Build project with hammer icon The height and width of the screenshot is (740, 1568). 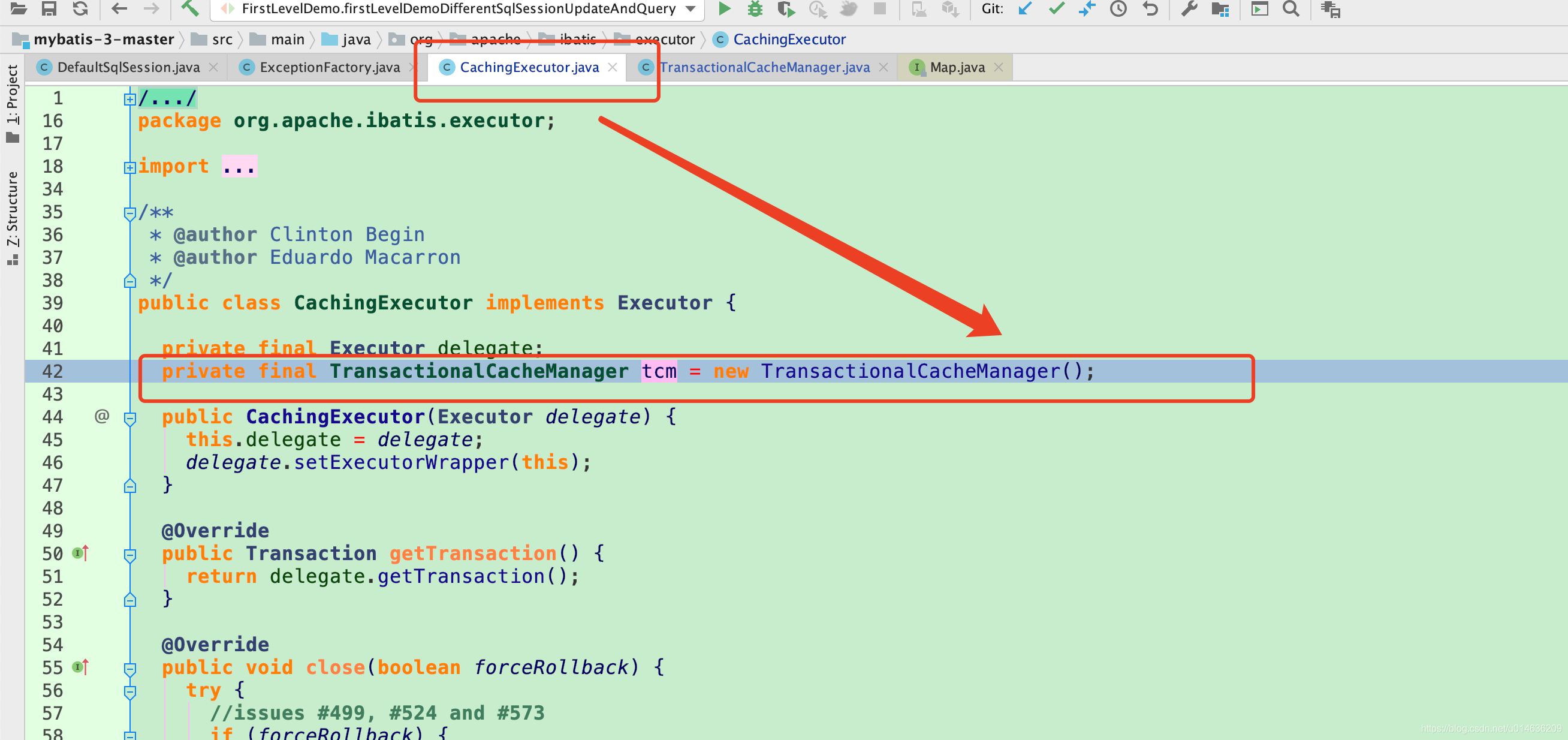190,8
